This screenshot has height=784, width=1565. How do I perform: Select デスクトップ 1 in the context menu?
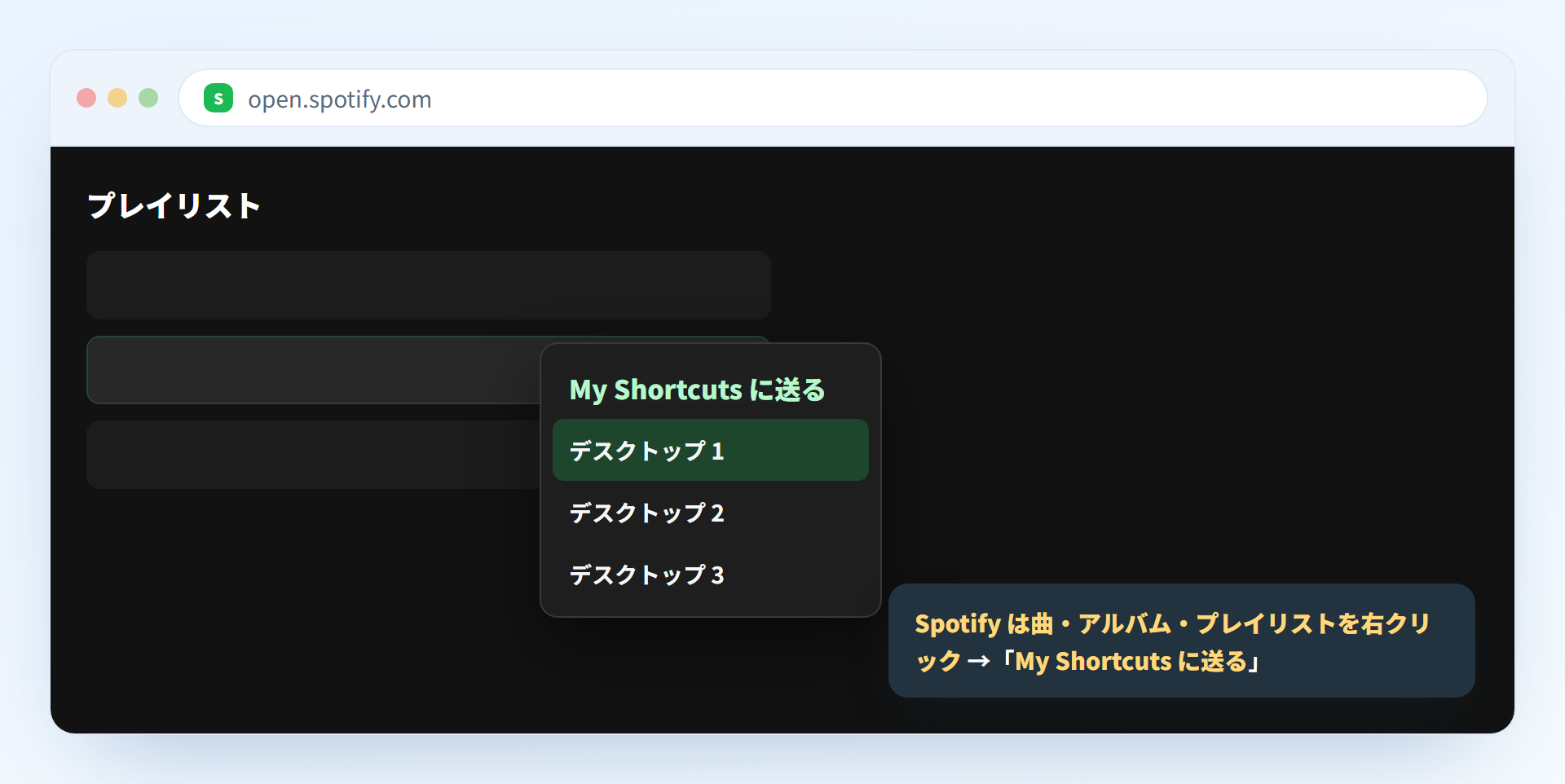(x=710, y=450)
